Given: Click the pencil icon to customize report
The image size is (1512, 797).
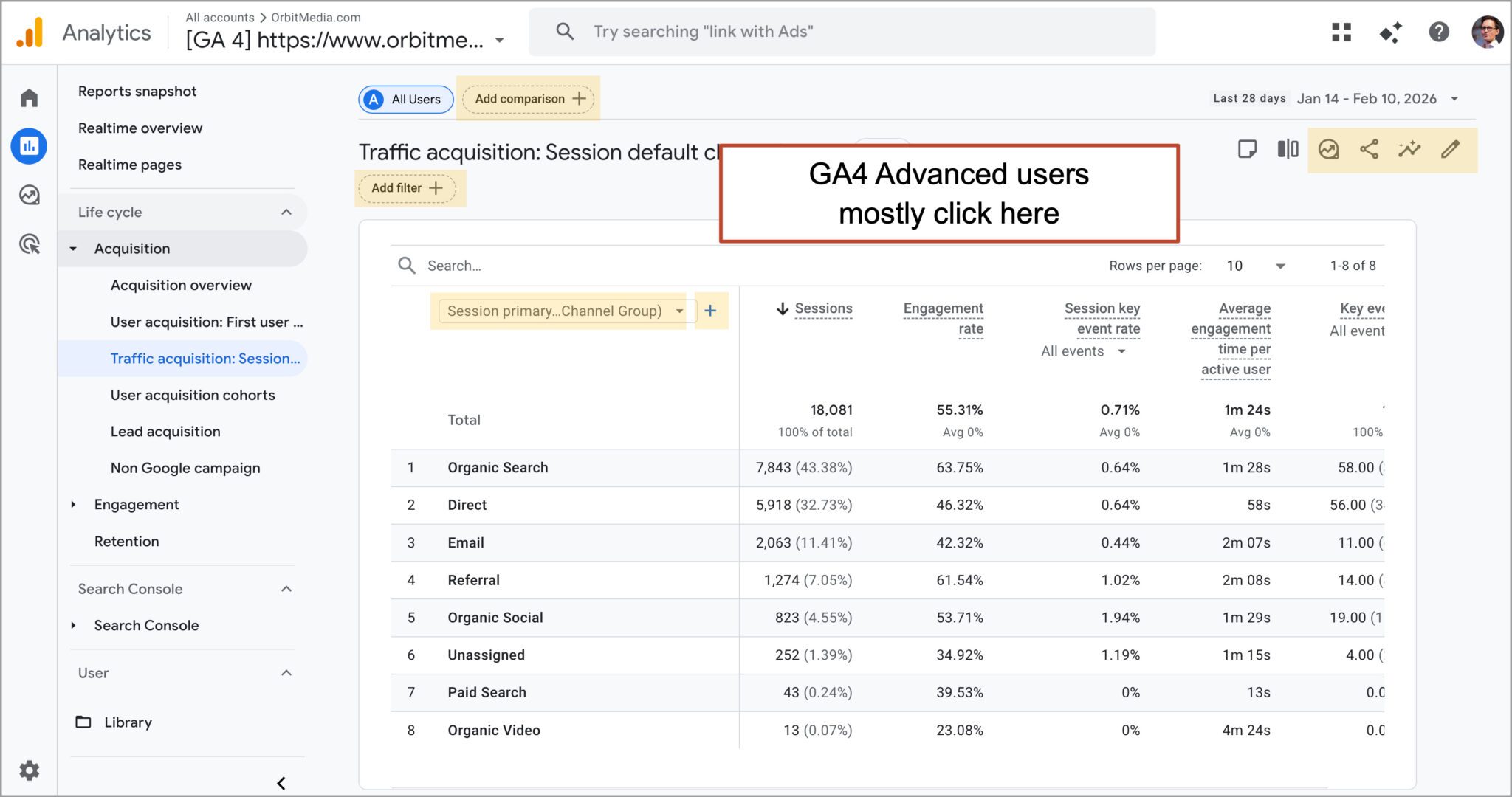Looking at the screenshot, I should coord(1451,149).
